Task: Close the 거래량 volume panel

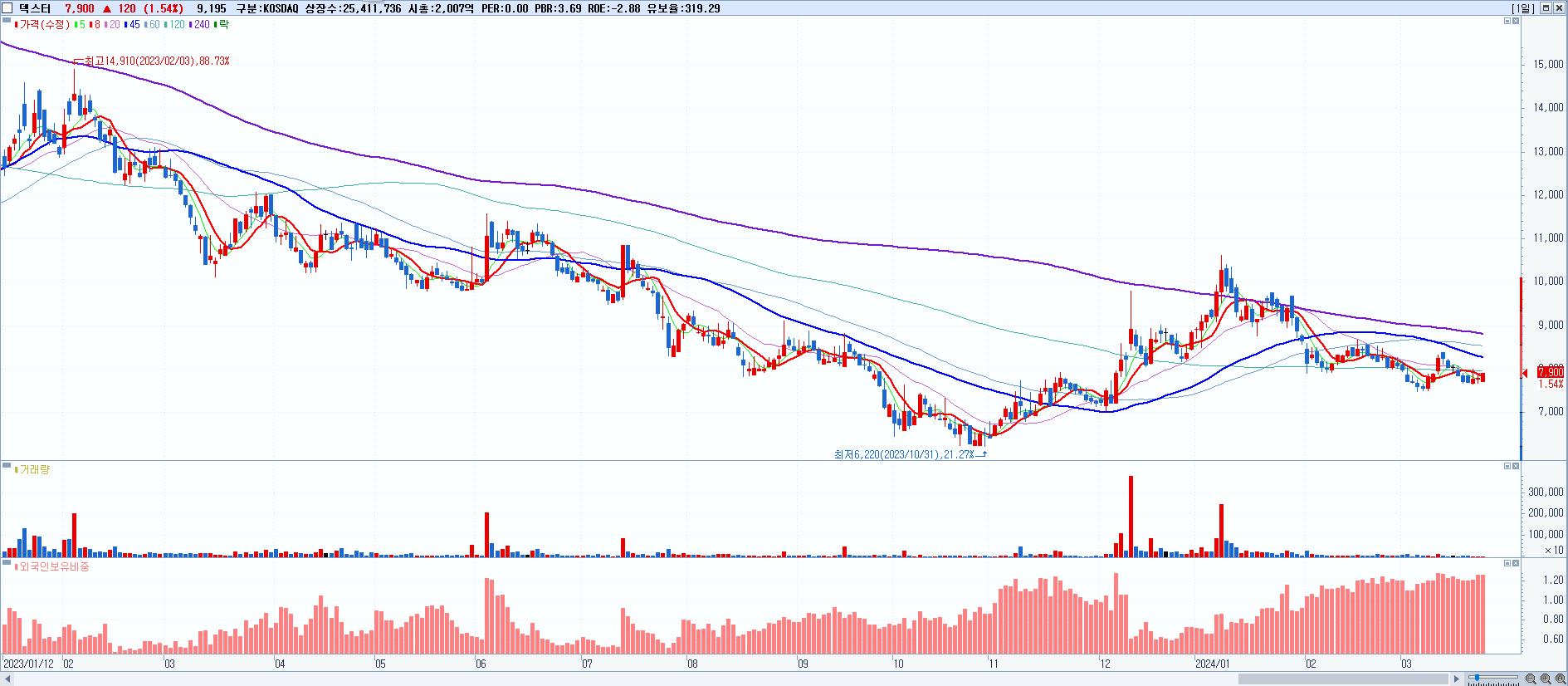Action: coord(1516,467)
